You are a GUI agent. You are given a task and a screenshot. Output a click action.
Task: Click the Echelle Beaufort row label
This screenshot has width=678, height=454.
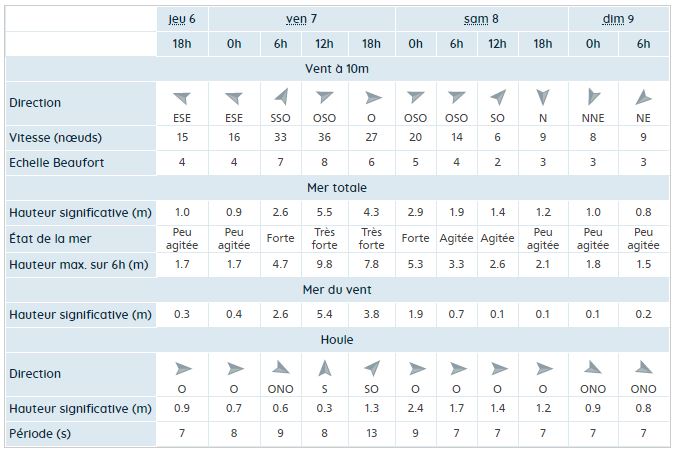pos(57,163)
